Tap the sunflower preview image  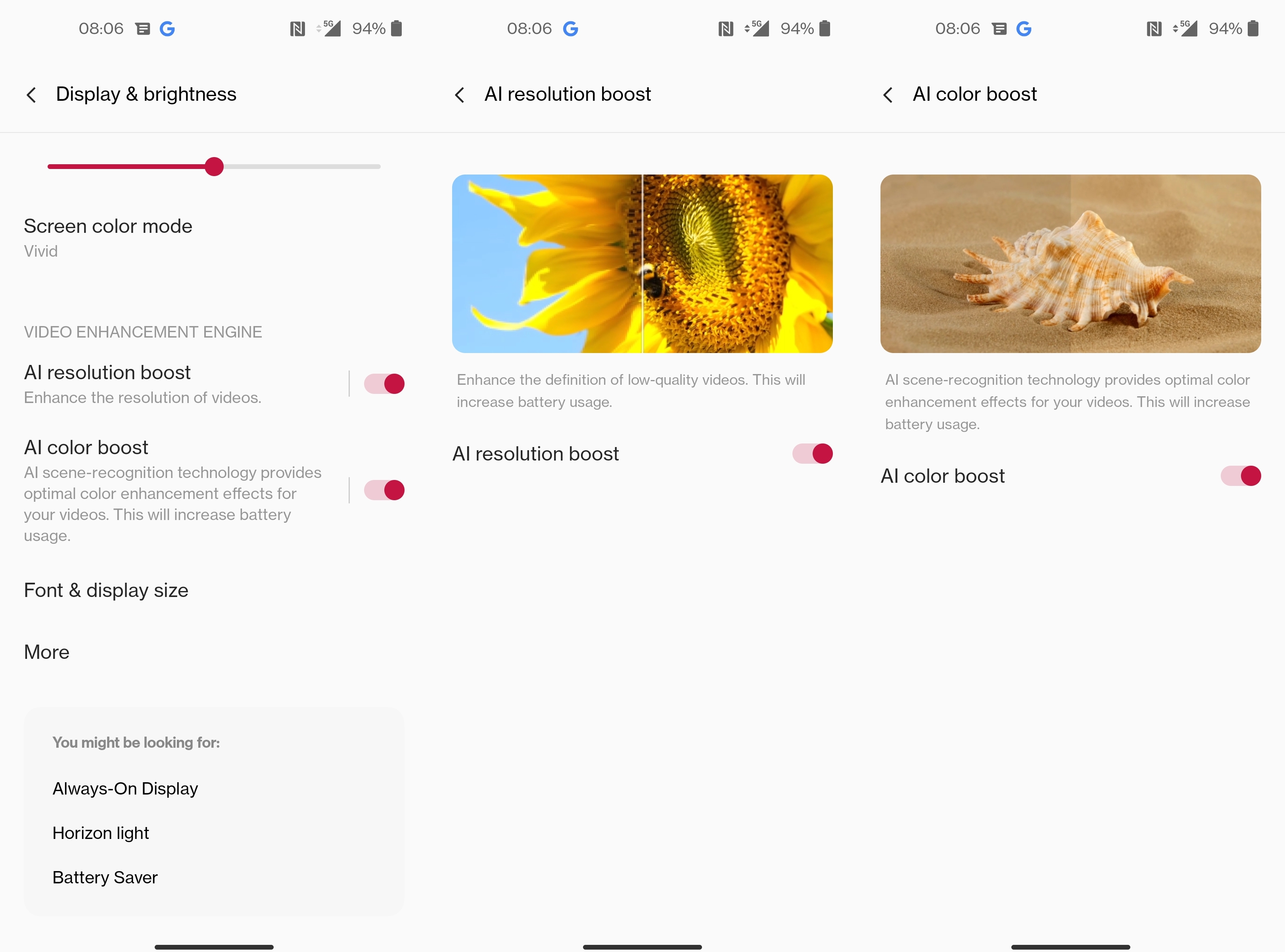tap(642, 264)
